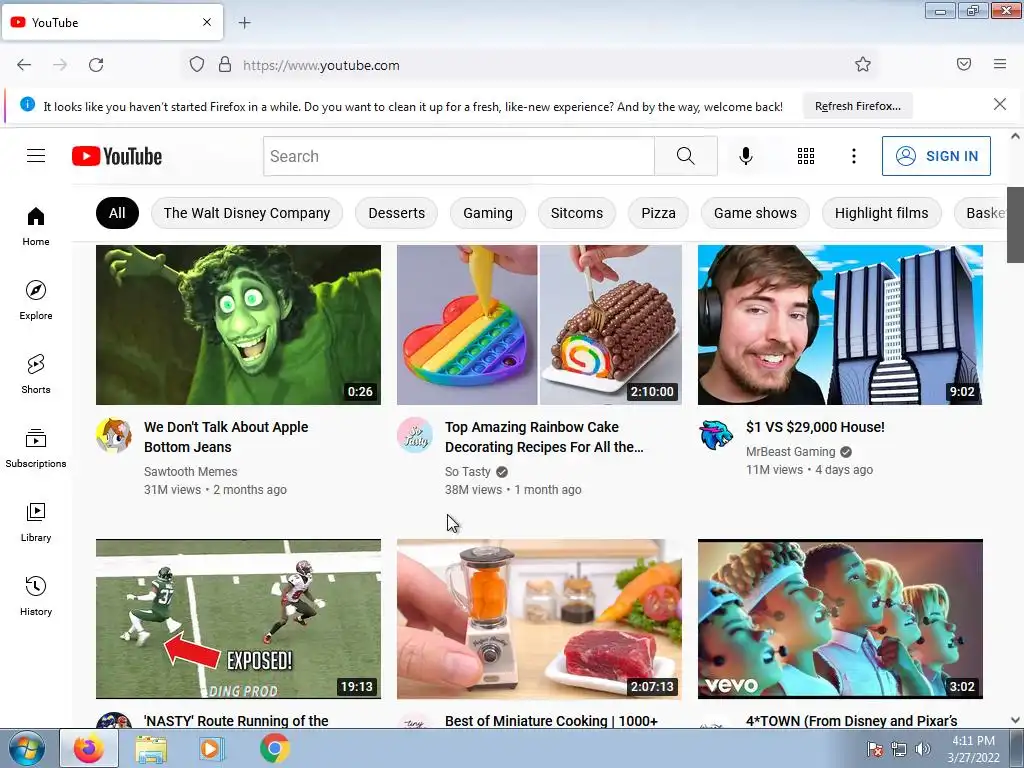Select the Game shows filter chip
1024x768 pixels.
pyautogui.click(x=755, y=213)
